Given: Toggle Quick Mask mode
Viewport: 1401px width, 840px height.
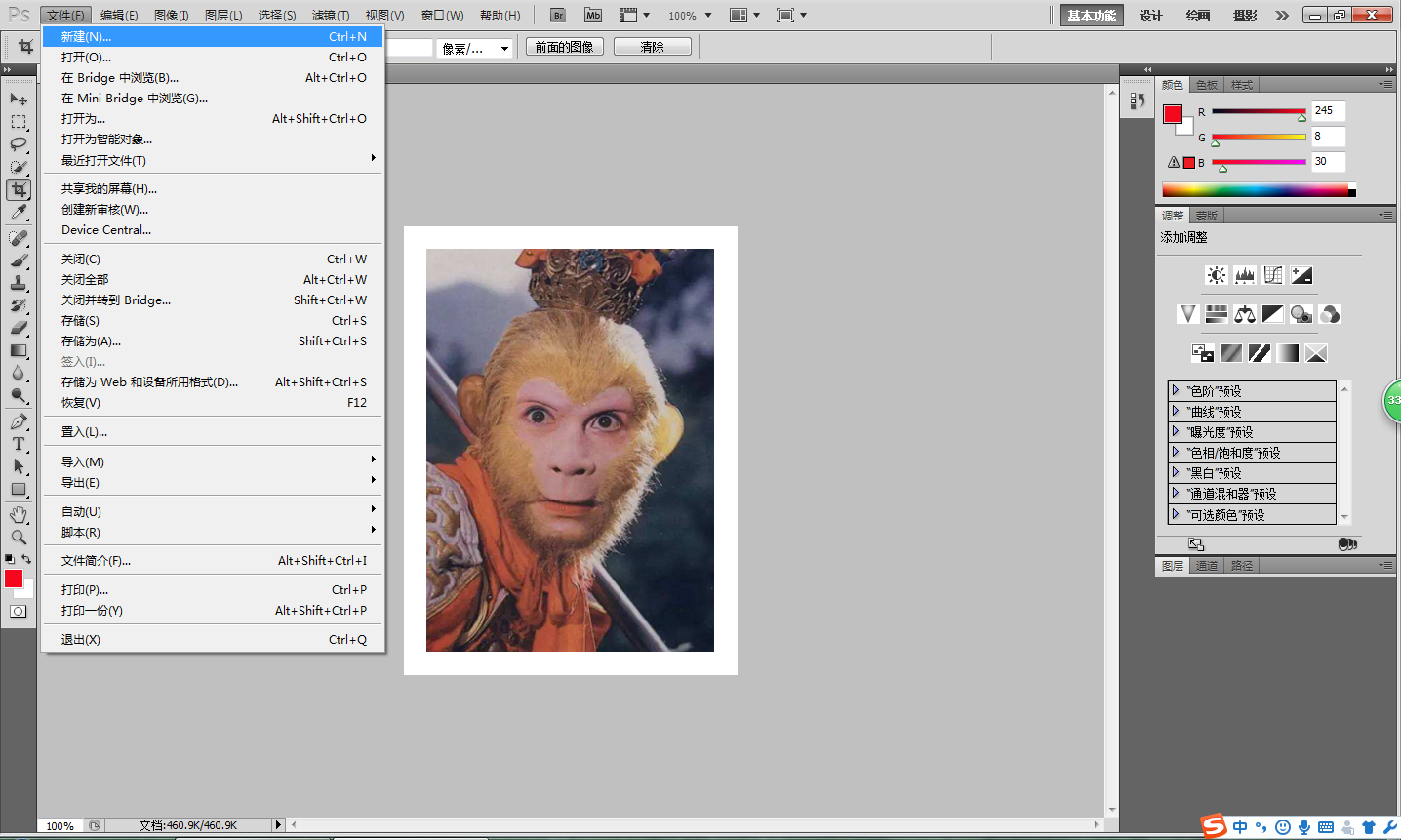Looking at the screenshot, I should 19,612.
